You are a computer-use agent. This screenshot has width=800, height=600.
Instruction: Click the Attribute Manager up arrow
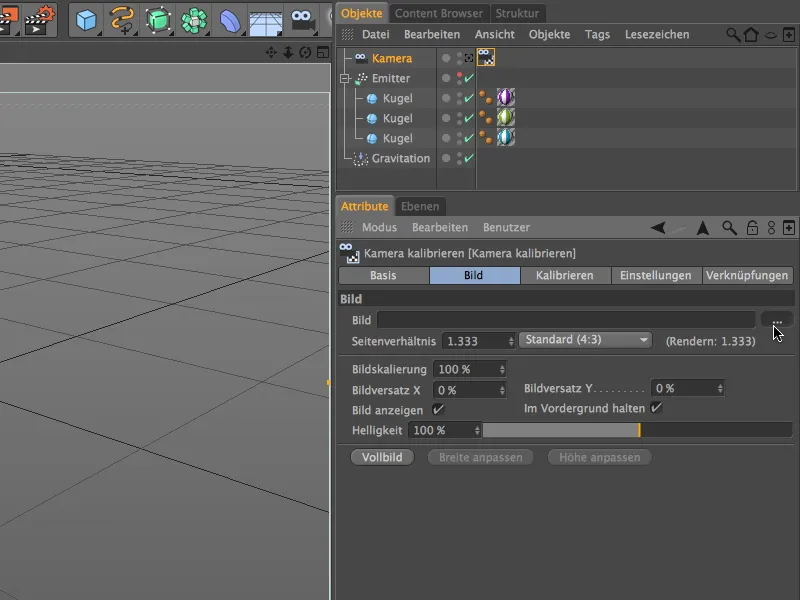[703, 228]
